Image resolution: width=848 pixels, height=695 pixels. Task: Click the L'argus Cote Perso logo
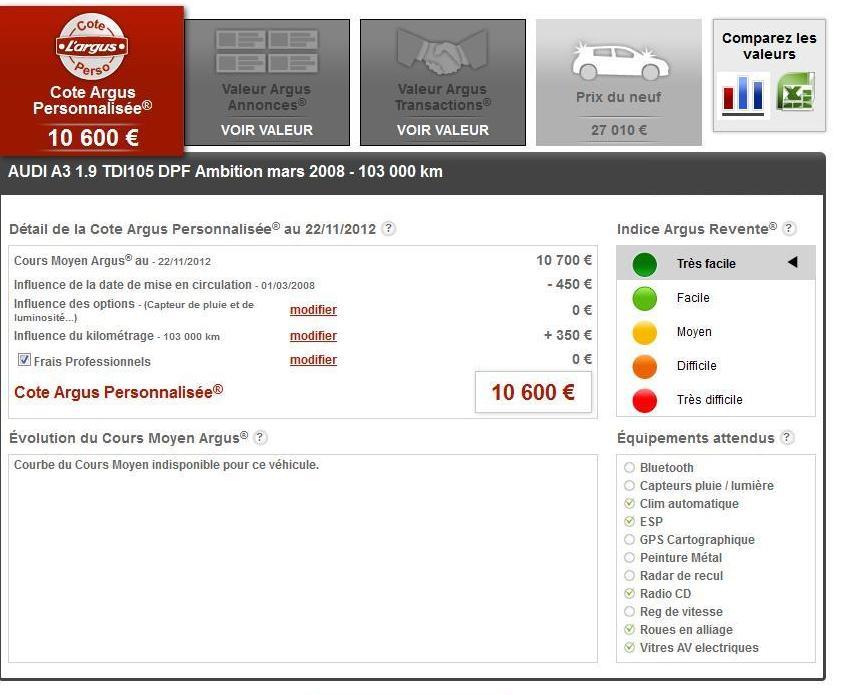92,46
